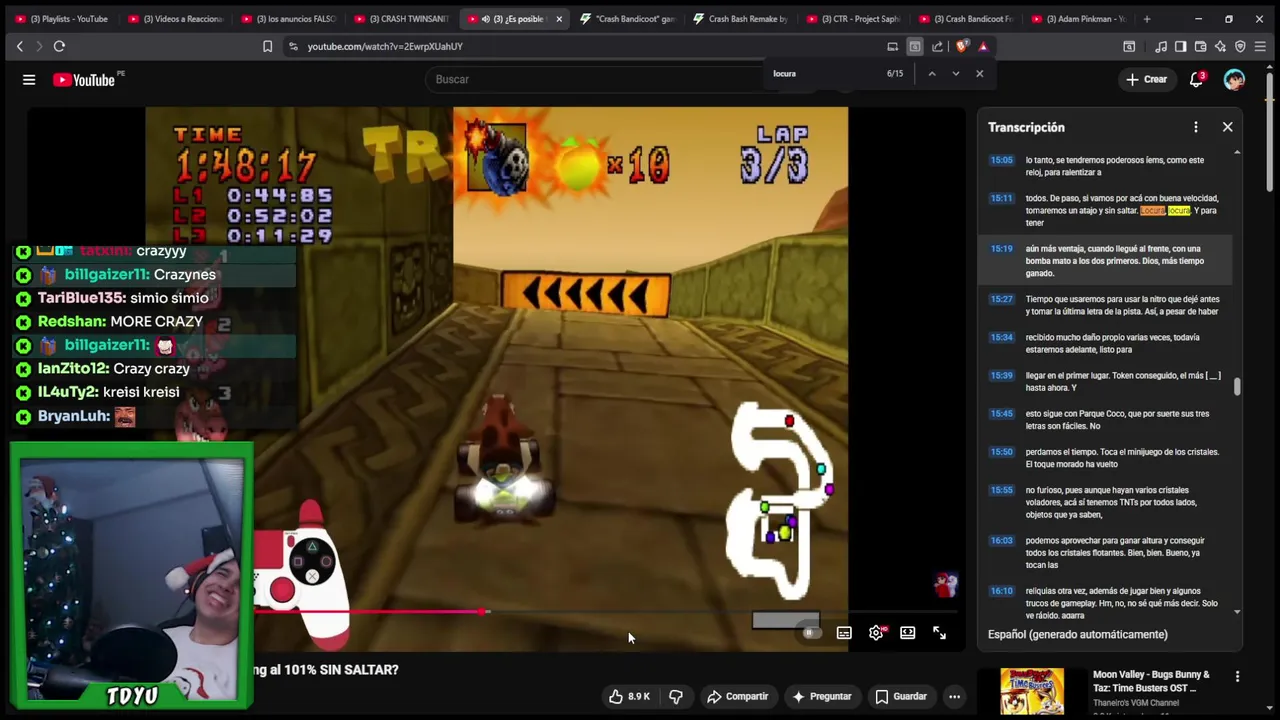Screen dimensions: 1280x720
Task: Click the Preguntar button
Action: (821, 696)
